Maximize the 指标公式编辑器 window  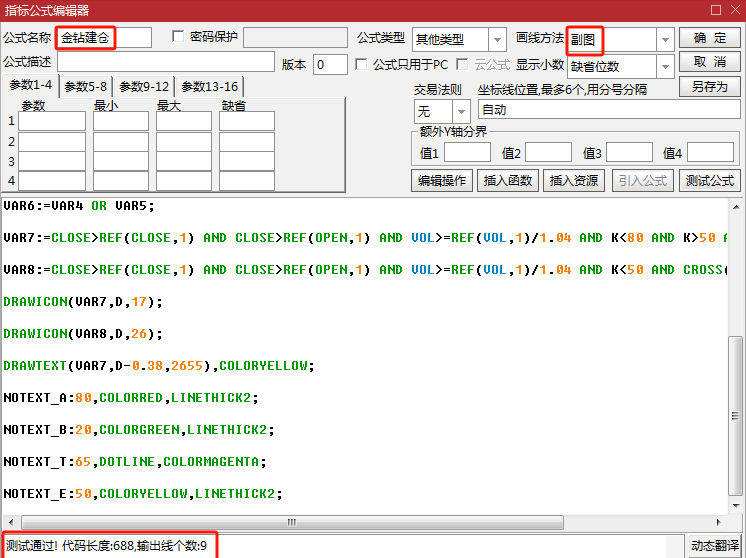tap(716, 10)
